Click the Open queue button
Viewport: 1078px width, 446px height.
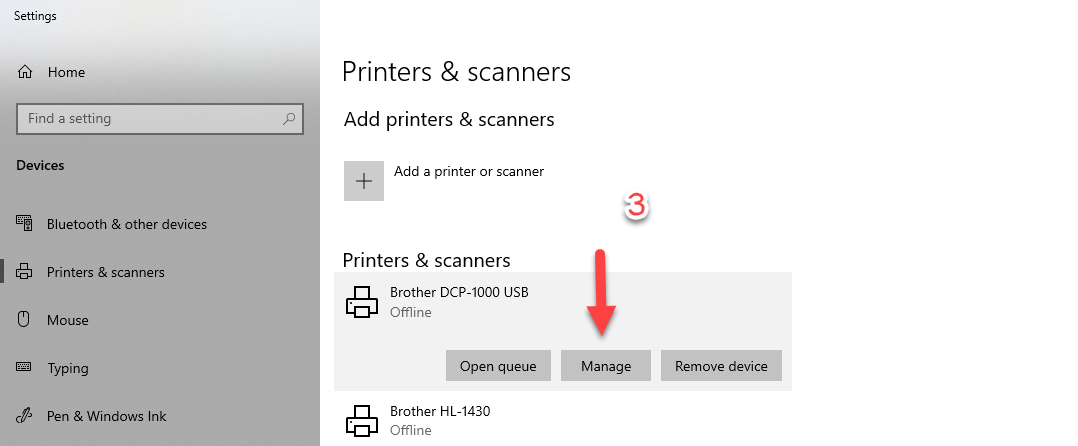[x=498, y=366]
